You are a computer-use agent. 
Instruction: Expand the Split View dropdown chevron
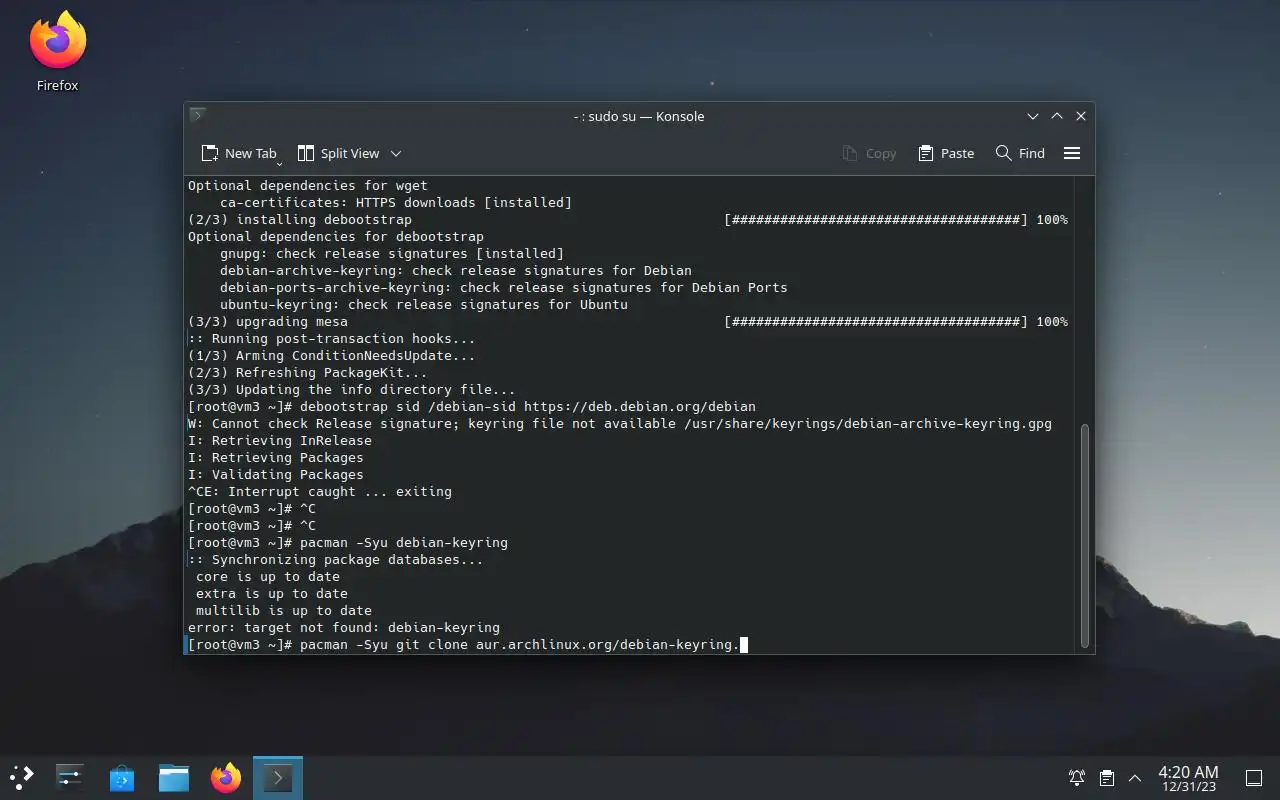(396, 153)
